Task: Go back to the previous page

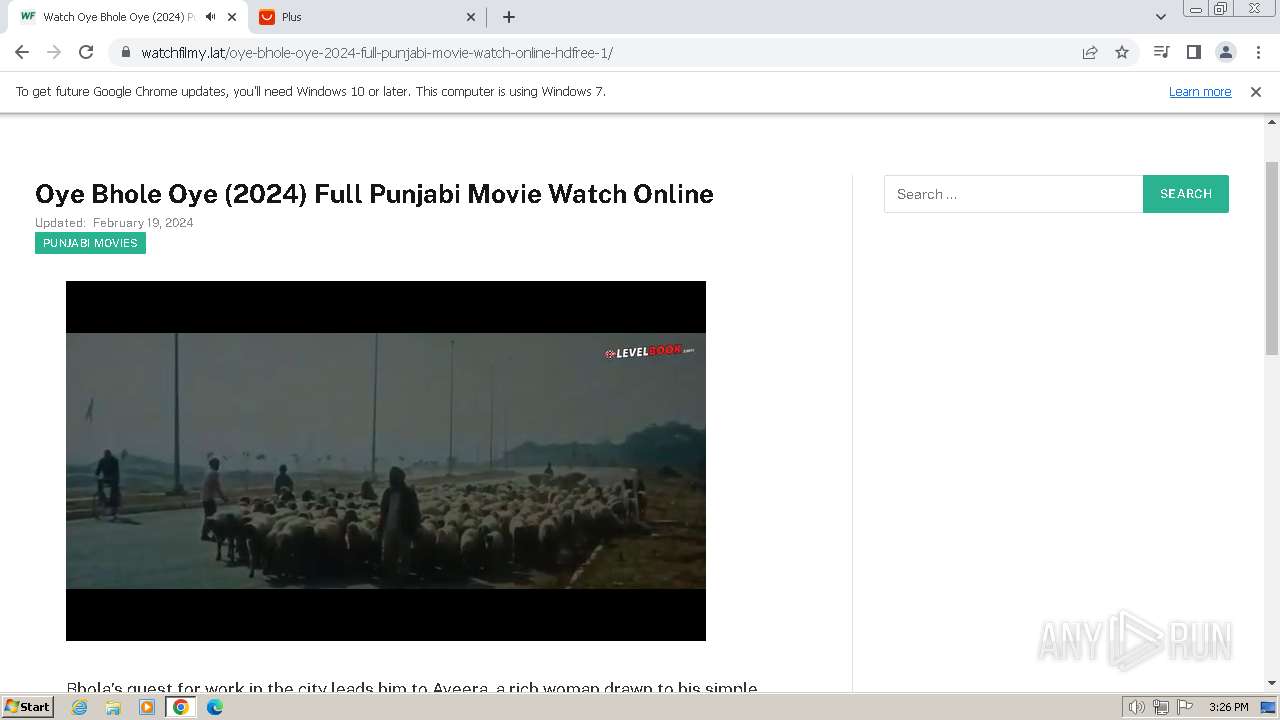Action: [22, 52]
